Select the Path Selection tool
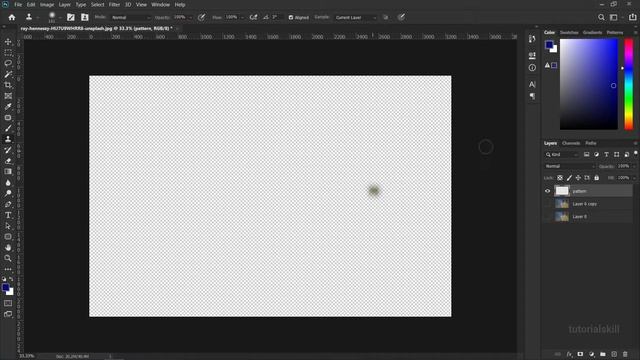Screen dimensions: 640x360 8,226
